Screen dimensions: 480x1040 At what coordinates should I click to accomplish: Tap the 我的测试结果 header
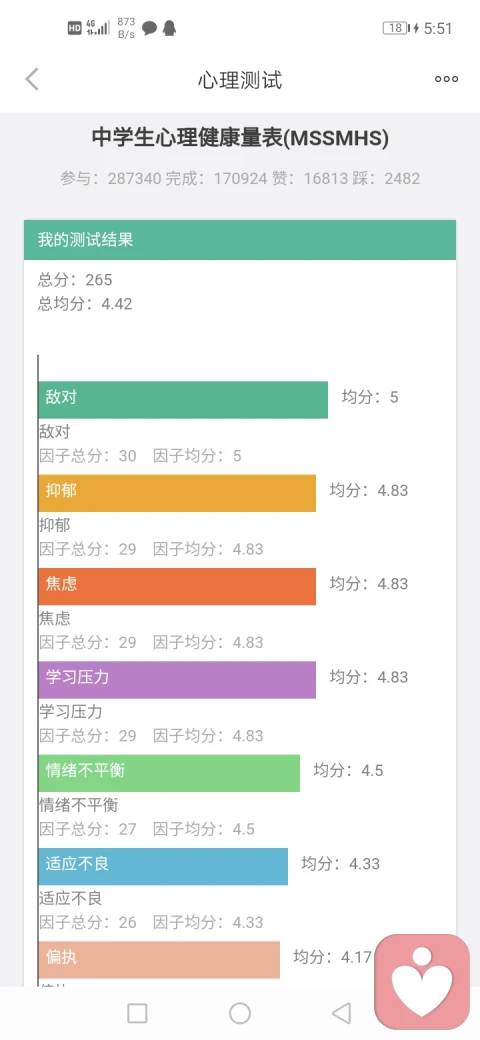(240, 239)
